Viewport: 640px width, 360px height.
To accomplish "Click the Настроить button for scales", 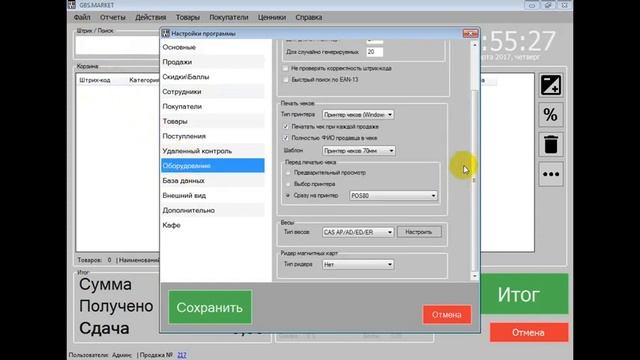I will coord(419,232).
